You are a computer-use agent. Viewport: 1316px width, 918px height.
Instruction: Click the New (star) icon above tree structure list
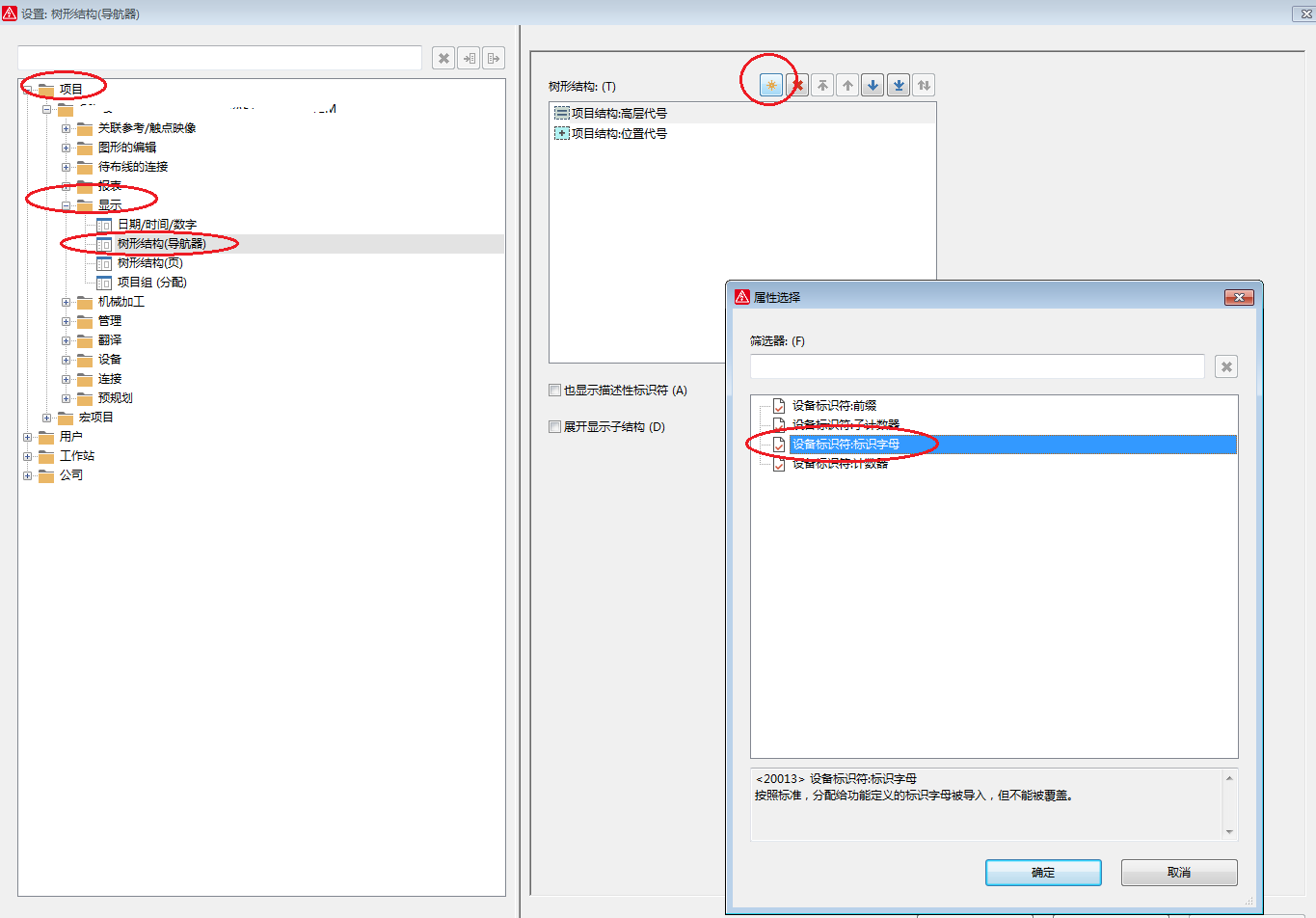tap(770, 85)
